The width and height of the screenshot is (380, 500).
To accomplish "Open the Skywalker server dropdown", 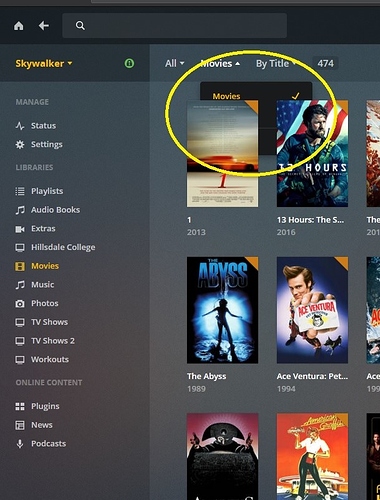I will tap(44, 63).
